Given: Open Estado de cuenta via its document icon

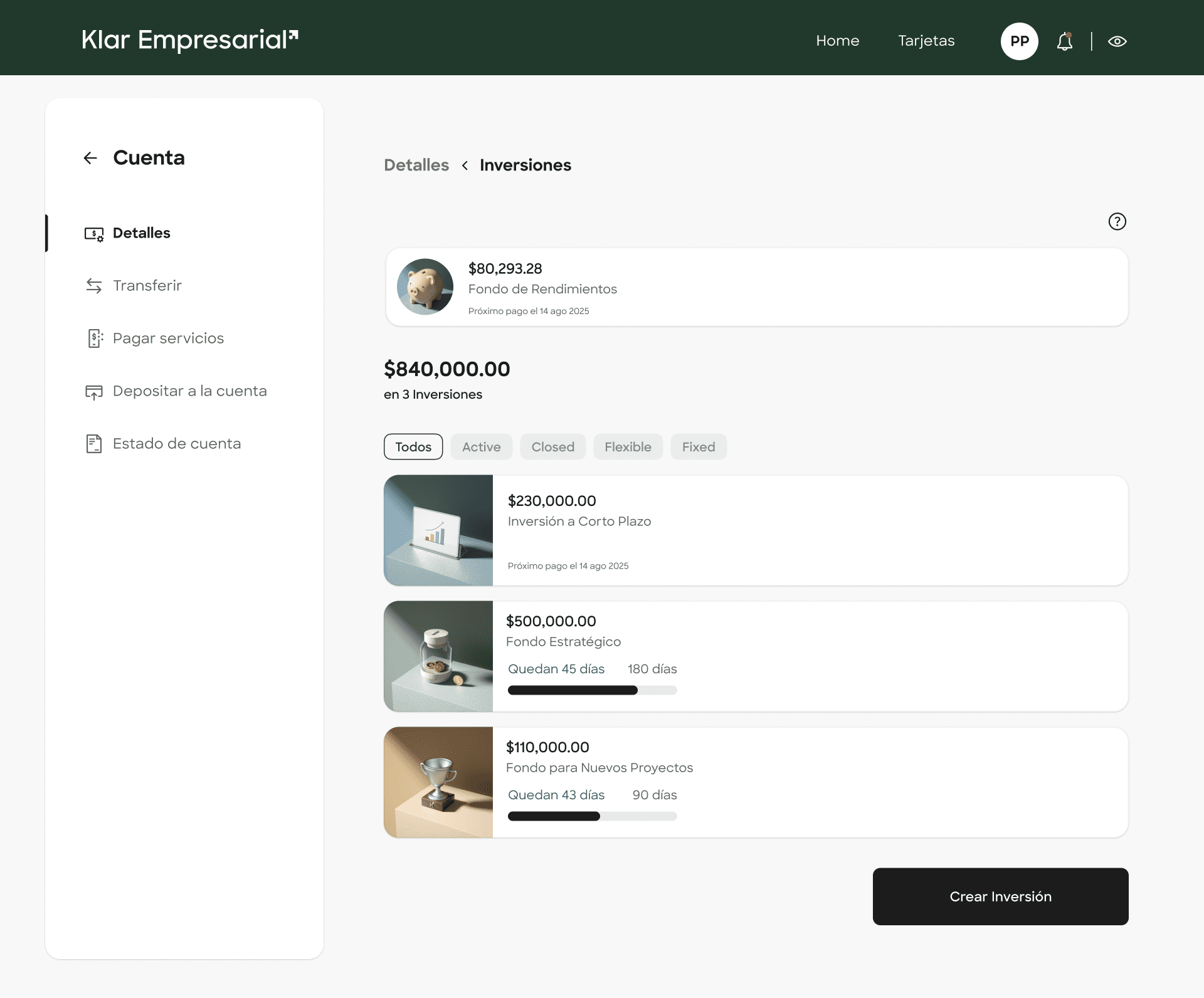Looking at the screenshot, I should click(x=94, y=443).
